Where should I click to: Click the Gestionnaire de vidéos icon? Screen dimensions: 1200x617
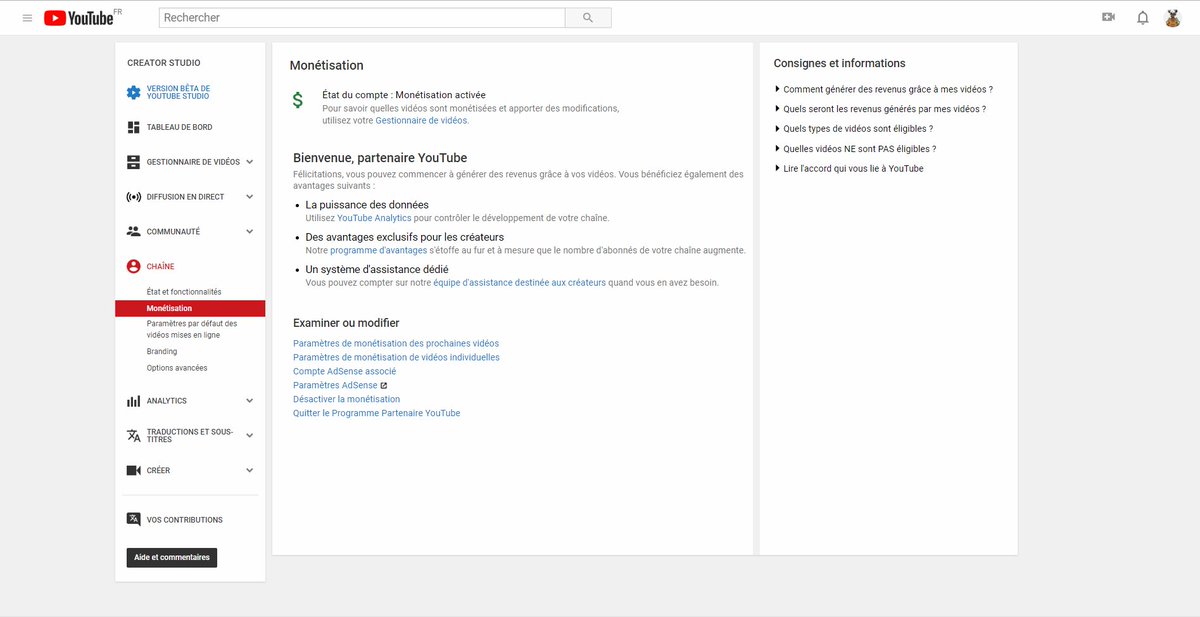[133, 162]
